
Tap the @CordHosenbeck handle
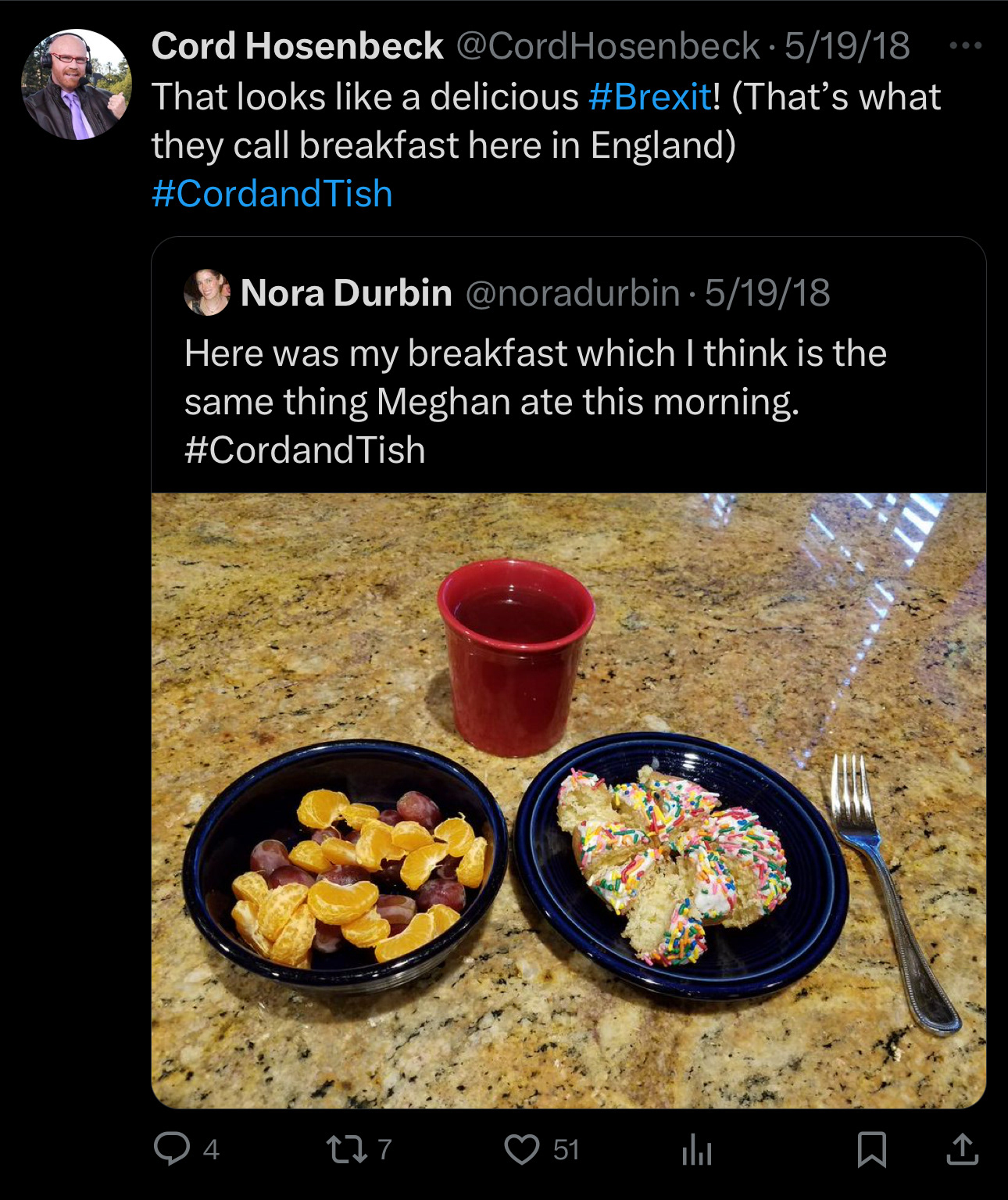(x=607, y=46)
